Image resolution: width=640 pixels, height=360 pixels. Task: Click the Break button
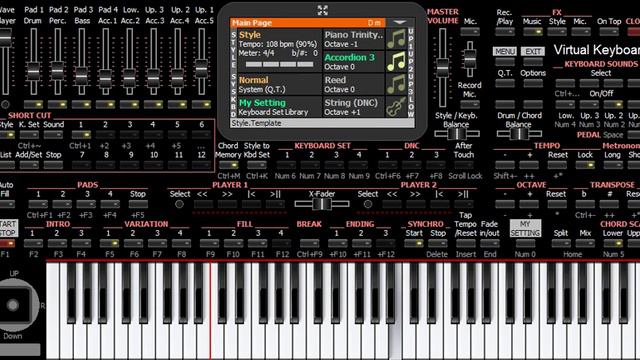(x=309, y=243)
